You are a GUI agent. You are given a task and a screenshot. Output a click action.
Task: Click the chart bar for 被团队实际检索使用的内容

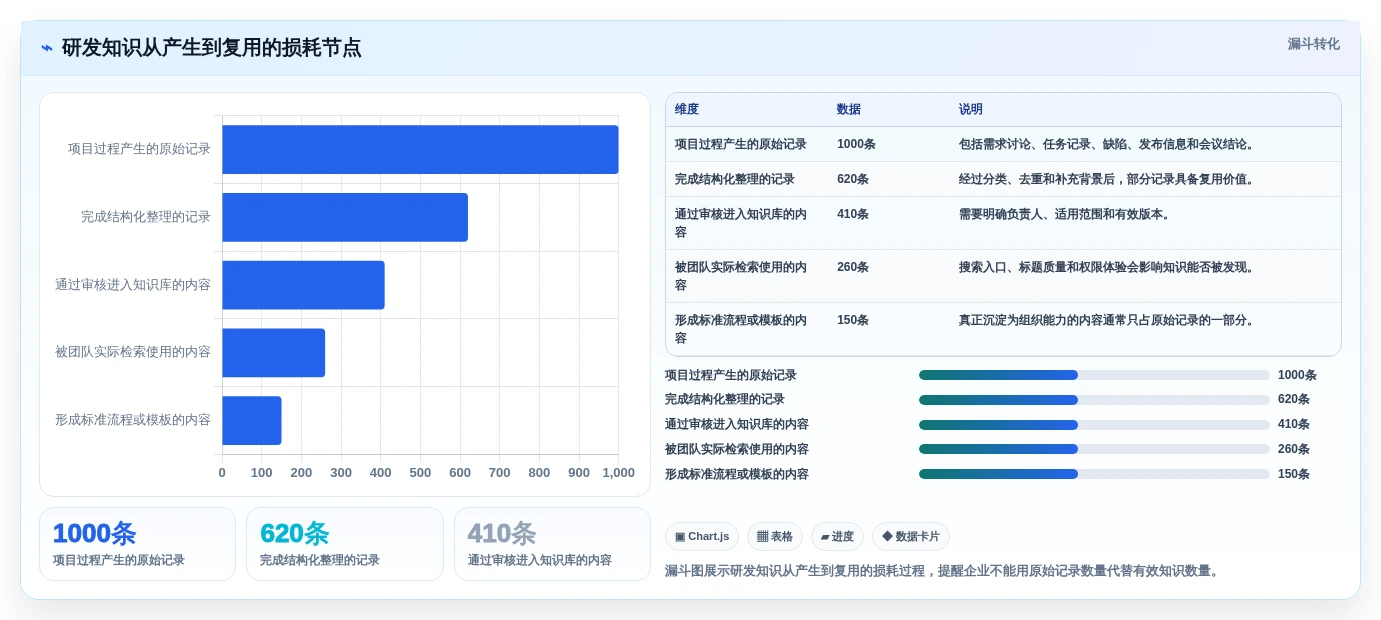(x=273, y=353)
